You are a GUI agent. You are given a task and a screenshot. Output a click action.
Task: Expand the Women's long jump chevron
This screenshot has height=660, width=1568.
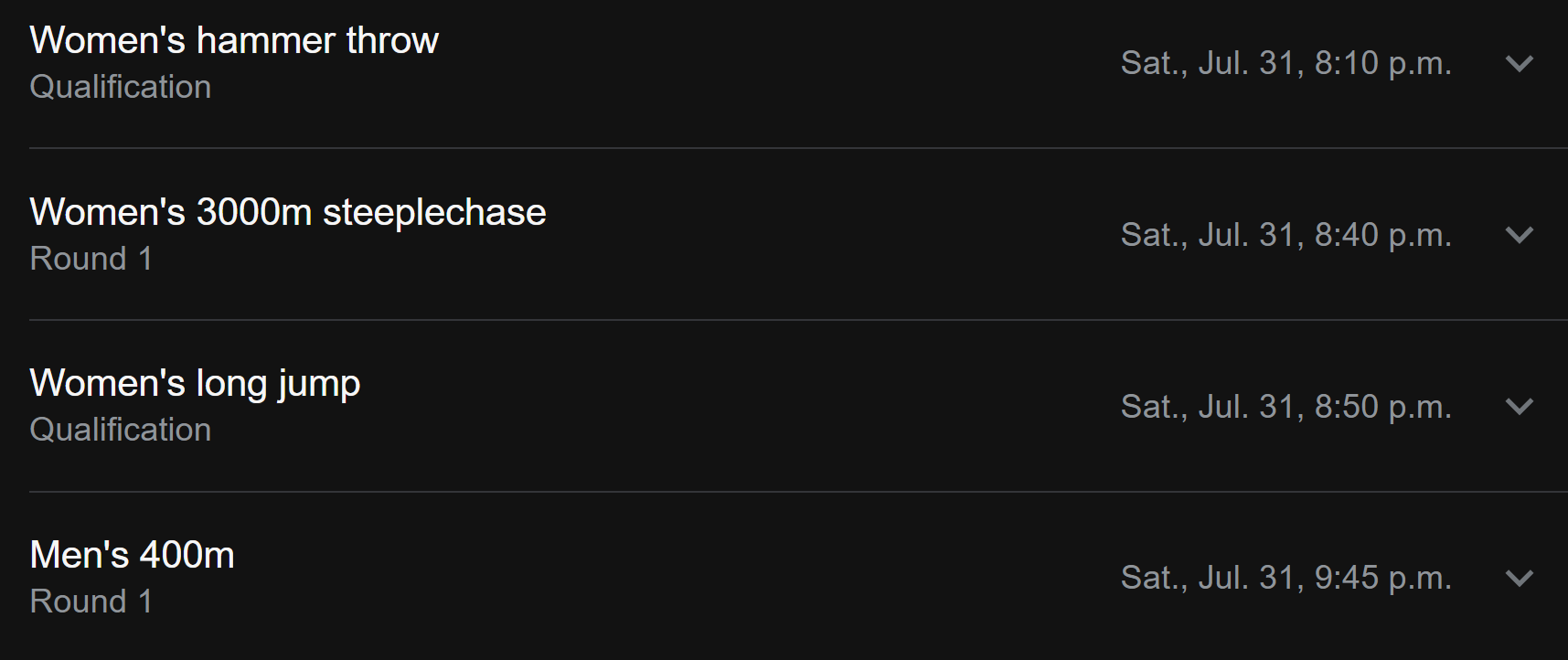[x=1519, y=407]
